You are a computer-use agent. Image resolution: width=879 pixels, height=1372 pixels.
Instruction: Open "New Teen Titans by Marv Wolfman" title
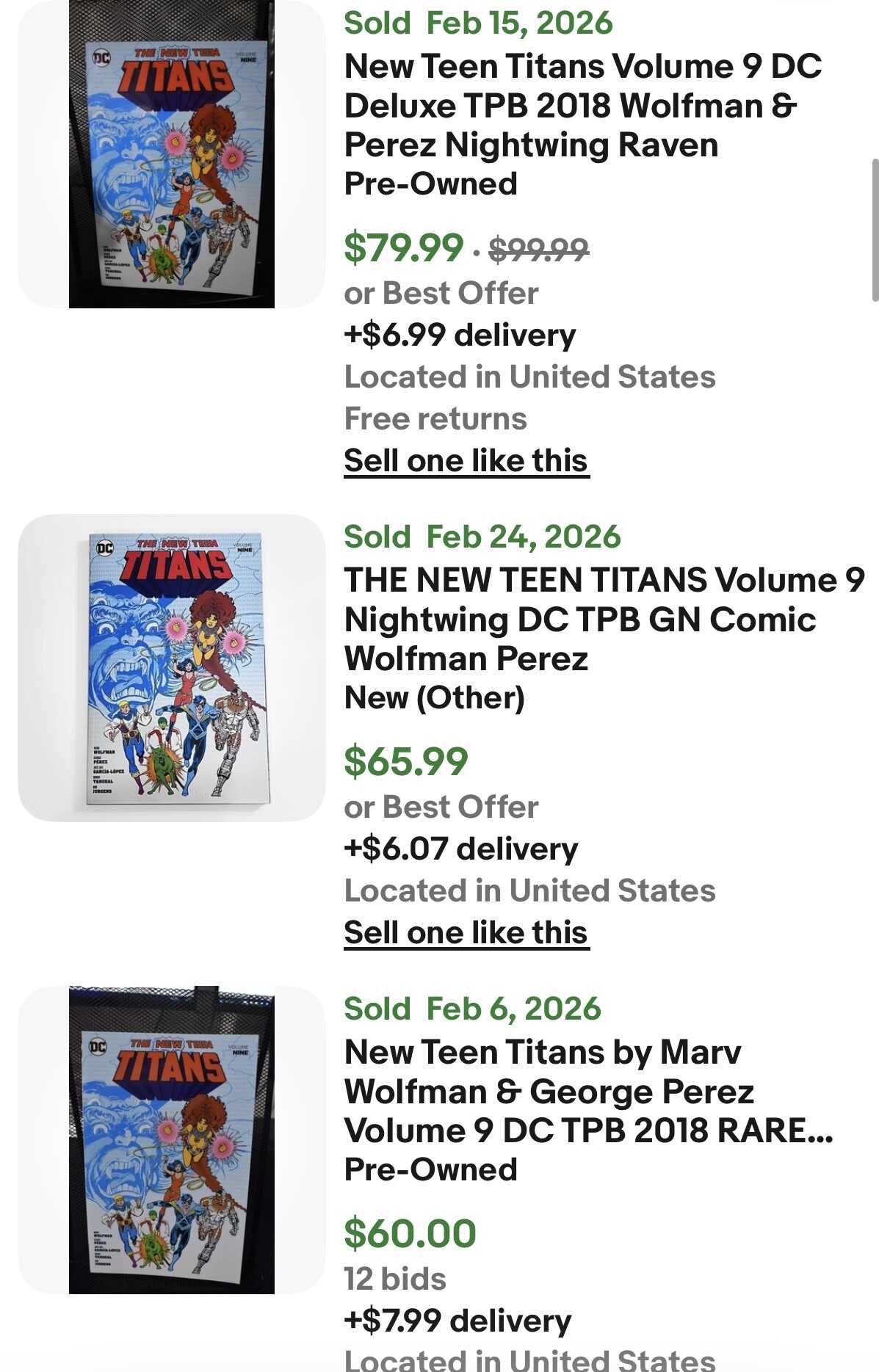[x=587, y=1091]
